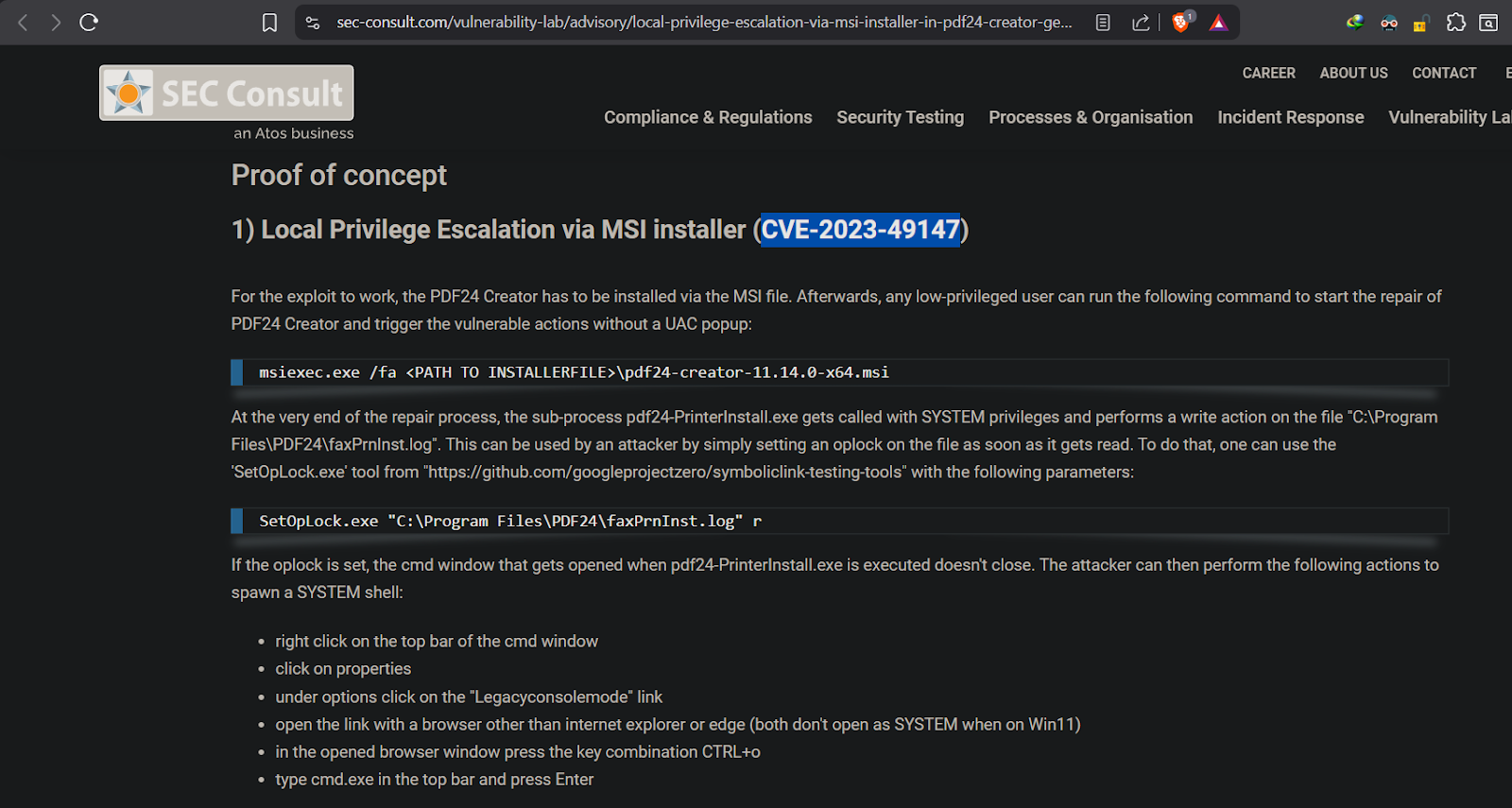Open Brave Rewards triangle icon
The height and width of the screenshot is (808, 1512).
pos(1218,23)
